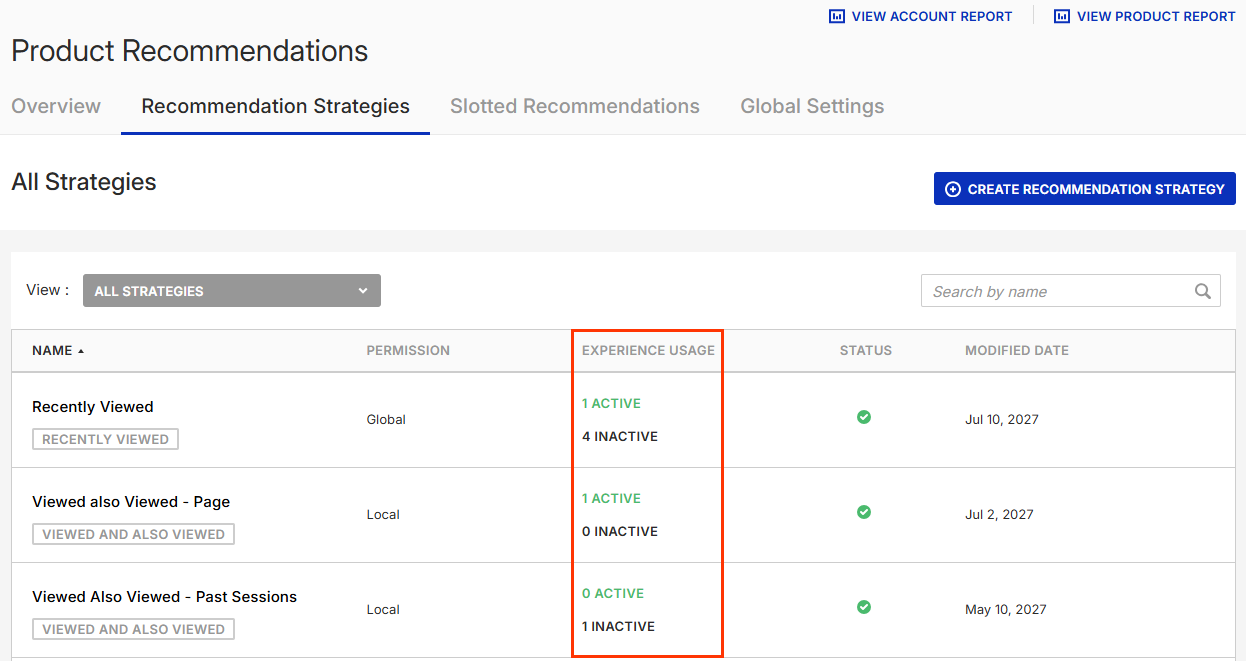Open the View Product Report link
This screenshot has width=1246, height=661.
pos(1155,16)
